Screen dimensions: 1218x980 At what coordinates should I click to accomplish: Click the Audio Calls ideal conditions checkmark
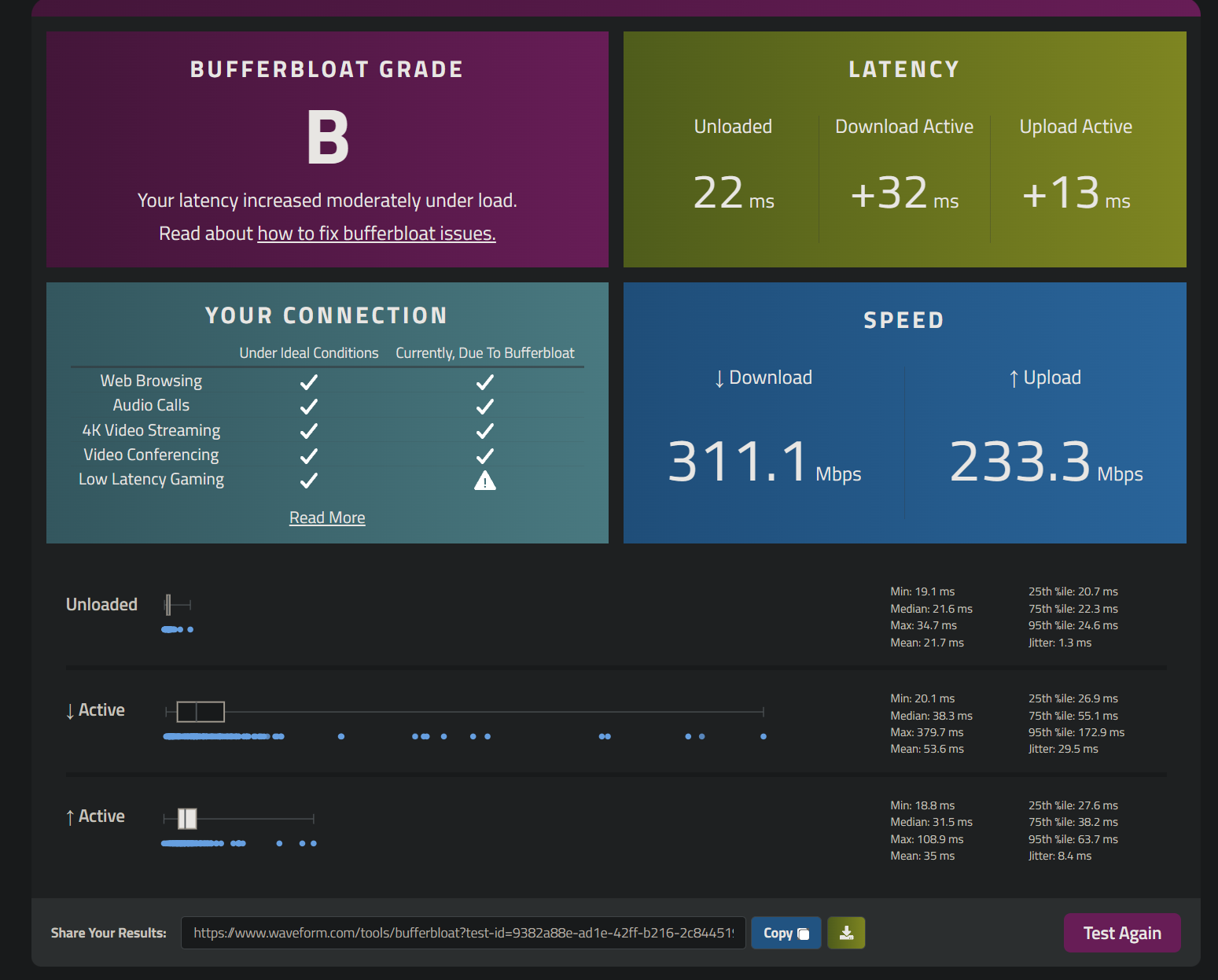(x=309, y=407)
